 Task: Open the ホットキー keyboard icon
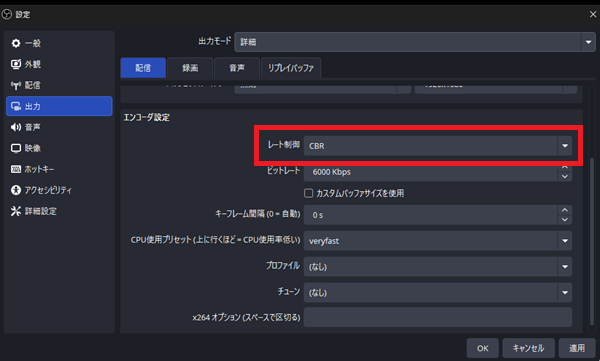[16, 169]
